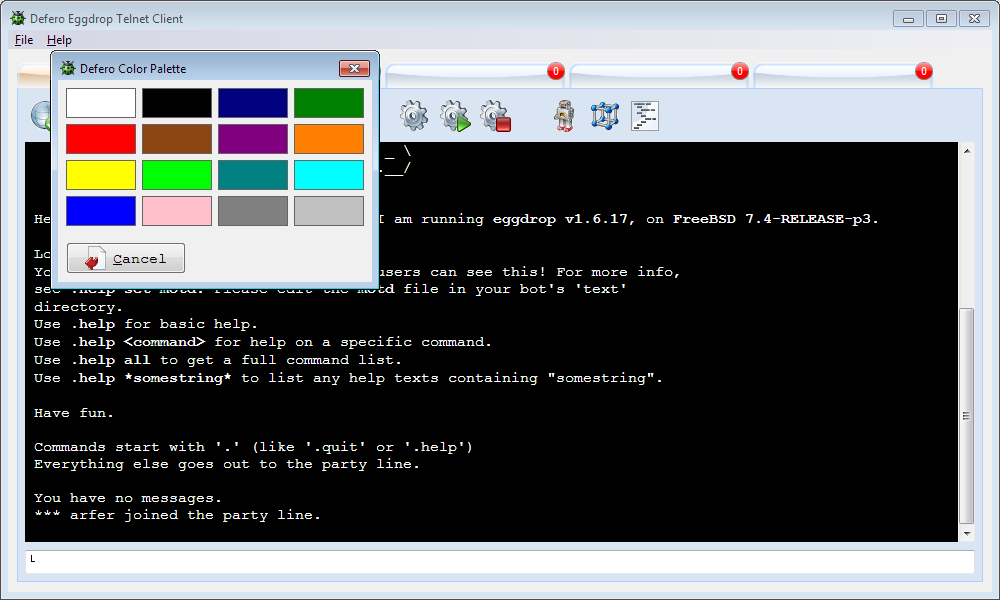Open the File menu
The width and height of the screenshot is (1000, 600).
[x=24, y=40]
